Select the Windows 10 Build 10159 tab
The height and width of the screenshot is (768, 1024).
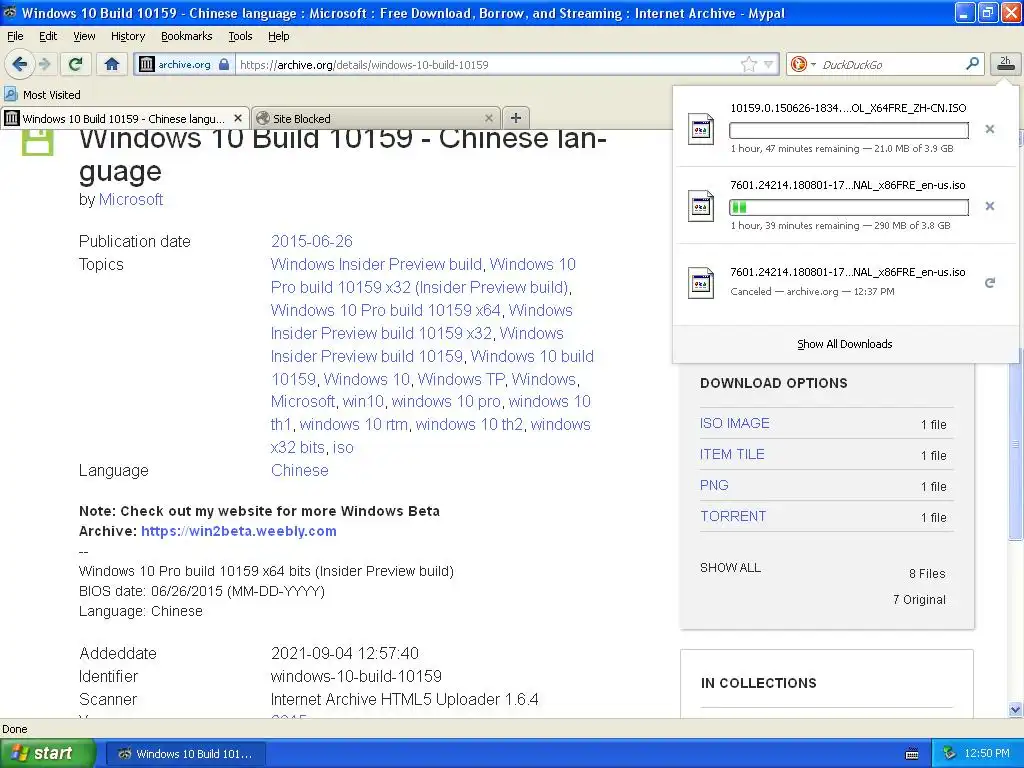pos(125,118)
